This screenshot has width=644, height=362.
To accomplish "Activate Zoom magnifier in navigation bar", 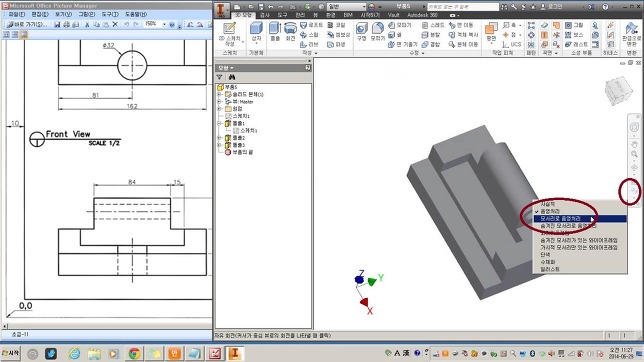I will pyautogui.click(x=634, y=154).
